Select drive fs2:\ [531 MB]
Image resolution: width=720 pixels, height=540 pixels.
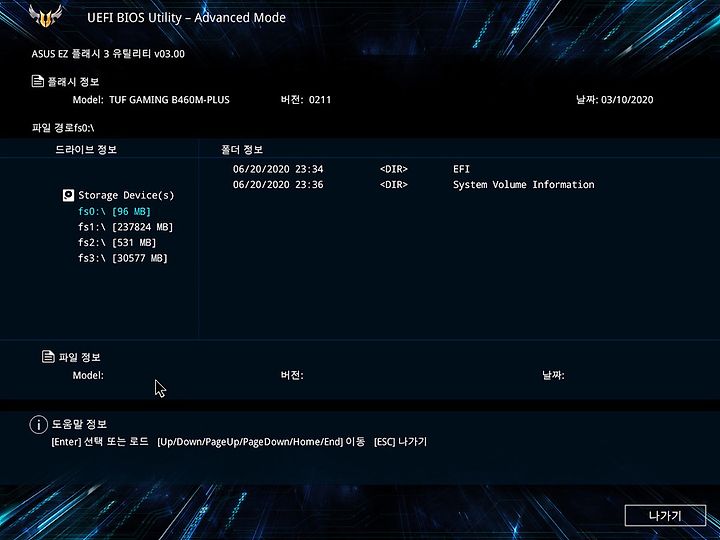coord(117,242)
